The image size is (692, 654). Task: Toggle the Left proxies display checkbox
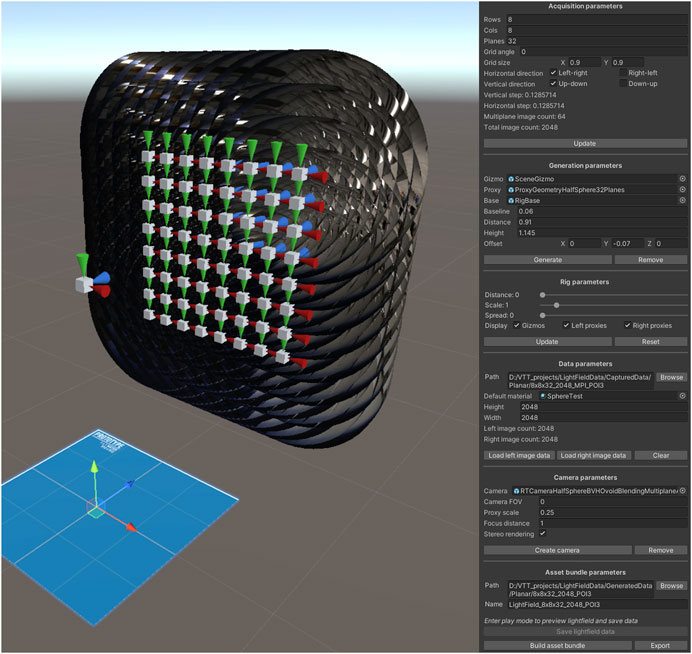[566, 325]
